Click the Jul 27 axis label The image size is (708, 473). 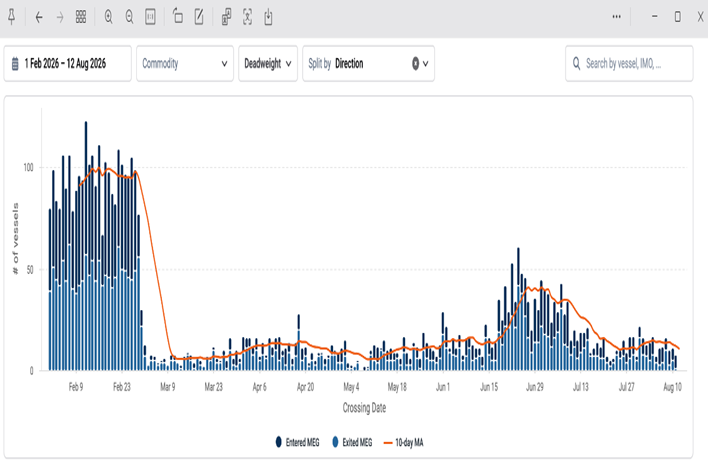click(627, 387)
